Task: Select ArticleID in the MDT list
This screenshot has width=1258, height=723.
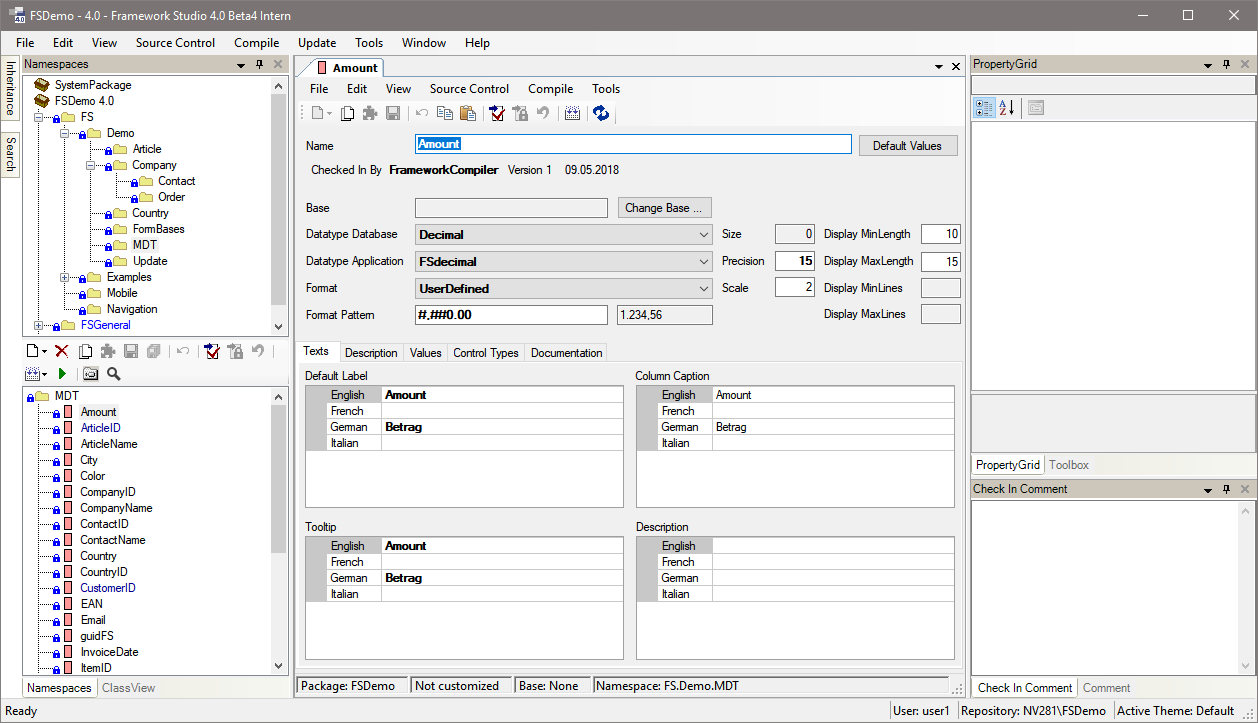Action: [100, 428]
